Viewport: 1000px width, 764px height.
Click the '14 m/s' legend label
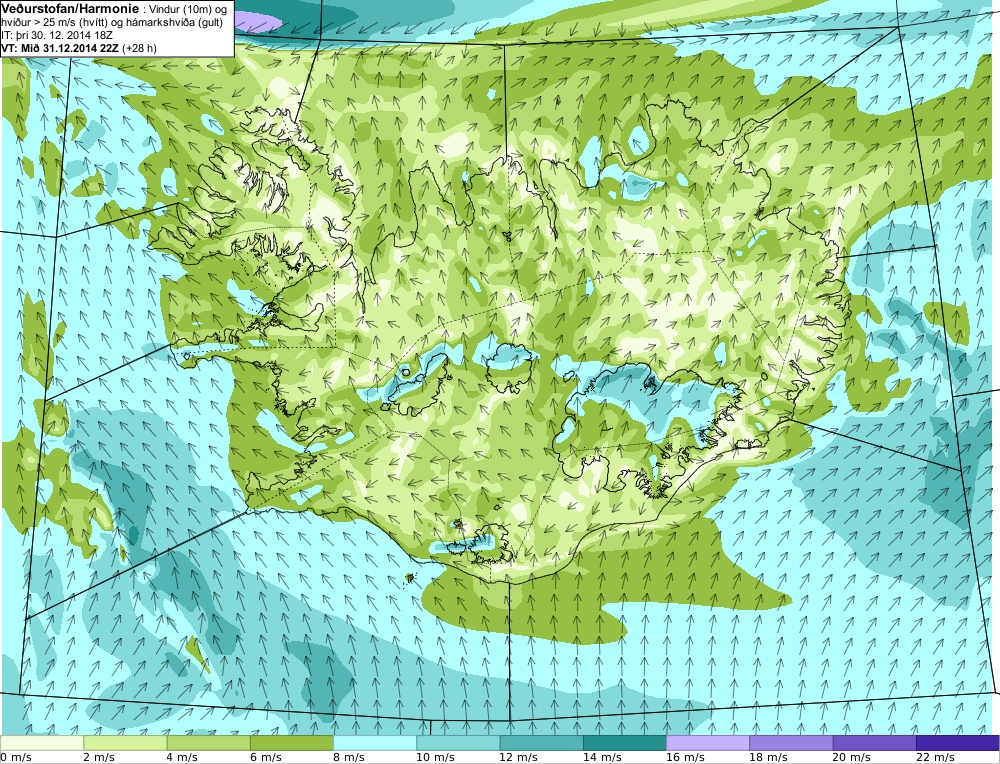[601, 757]
